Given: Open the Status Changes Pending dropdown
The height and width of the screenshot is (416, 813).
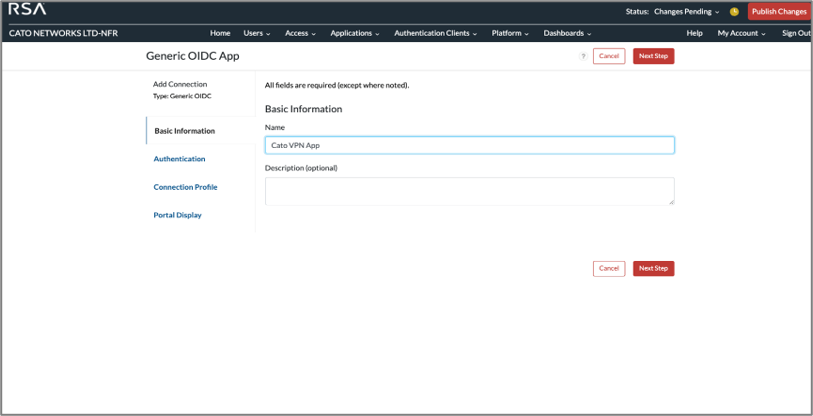Looking at the screenshot, I should click(x=672, y=11).
